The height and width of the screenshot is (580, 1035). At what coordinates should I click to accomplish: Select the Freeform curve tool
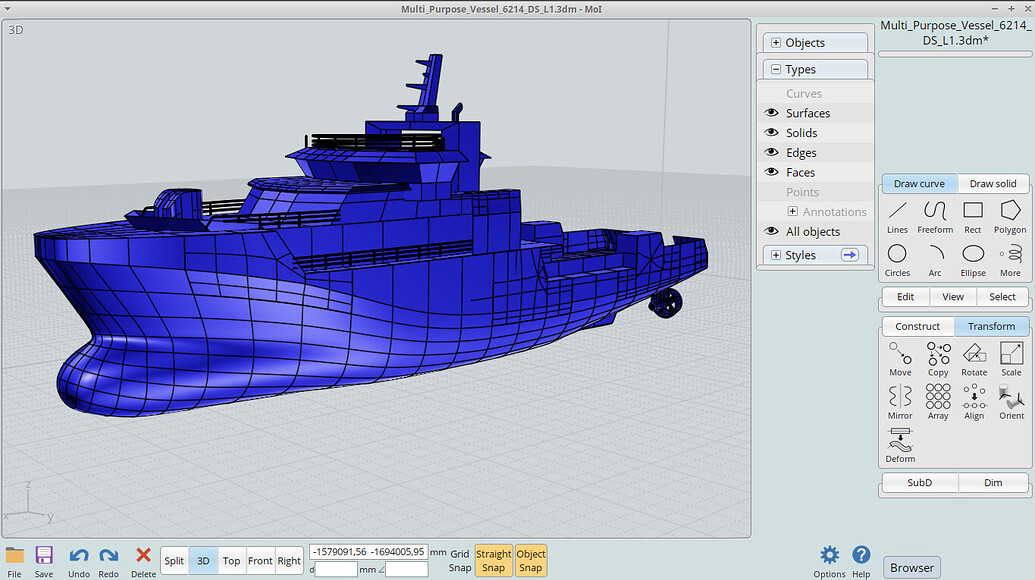coord(935,218)
